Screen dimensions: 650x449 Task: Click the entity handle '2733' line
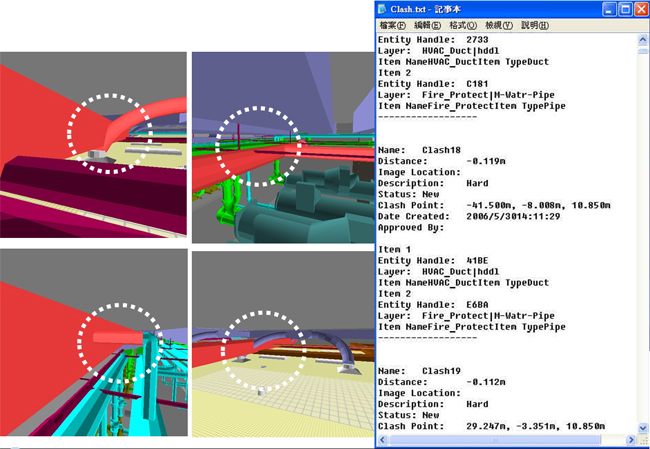[x=433, y=40]
